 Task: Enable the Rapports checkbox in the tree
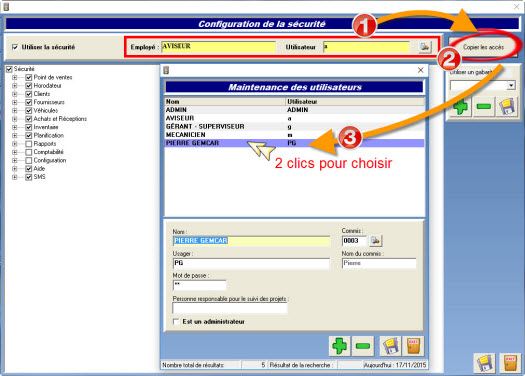pyautogui.click(x=29, y=144)
